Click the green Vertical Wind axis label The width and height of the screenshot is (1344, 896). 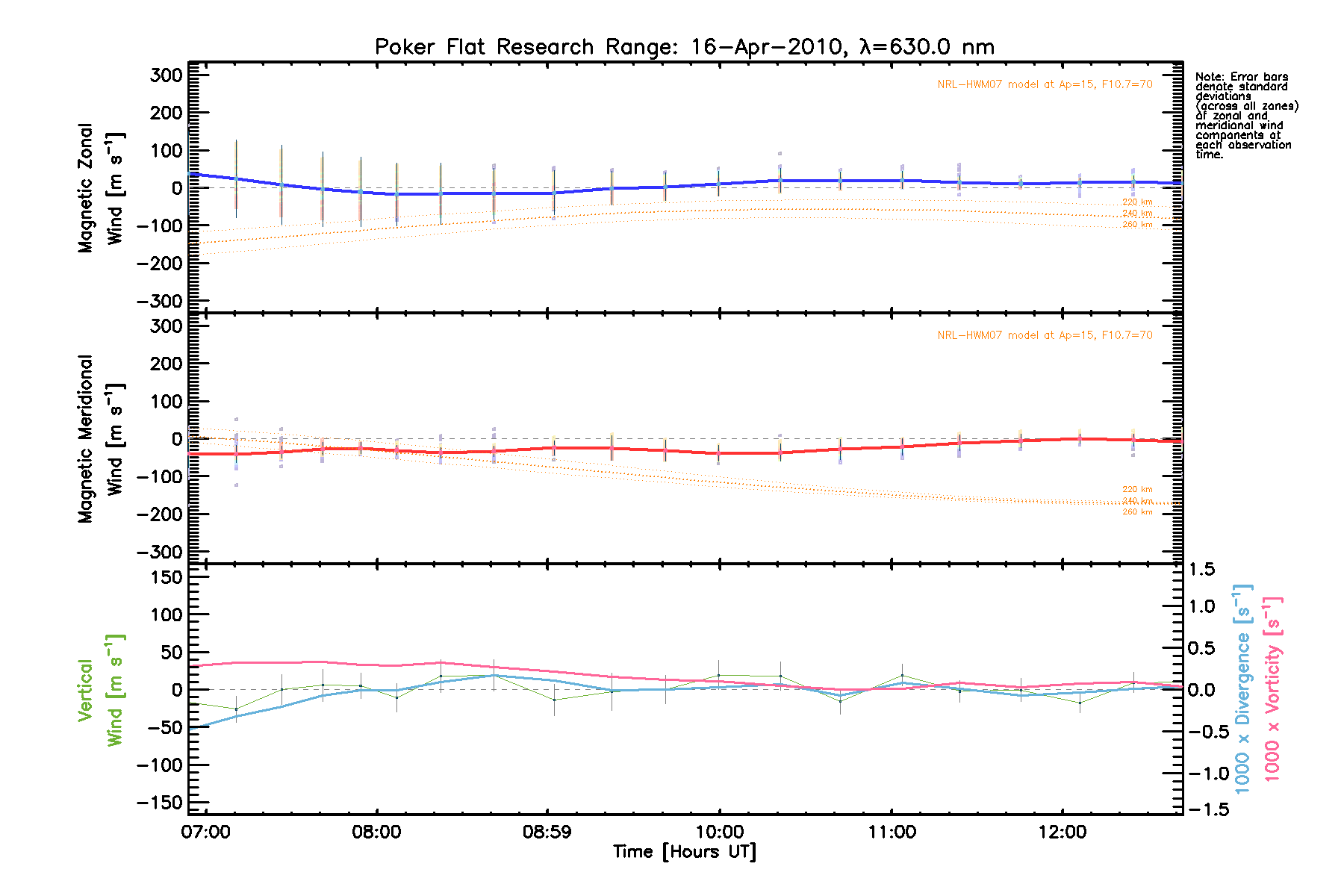click(x=100, y=690)
